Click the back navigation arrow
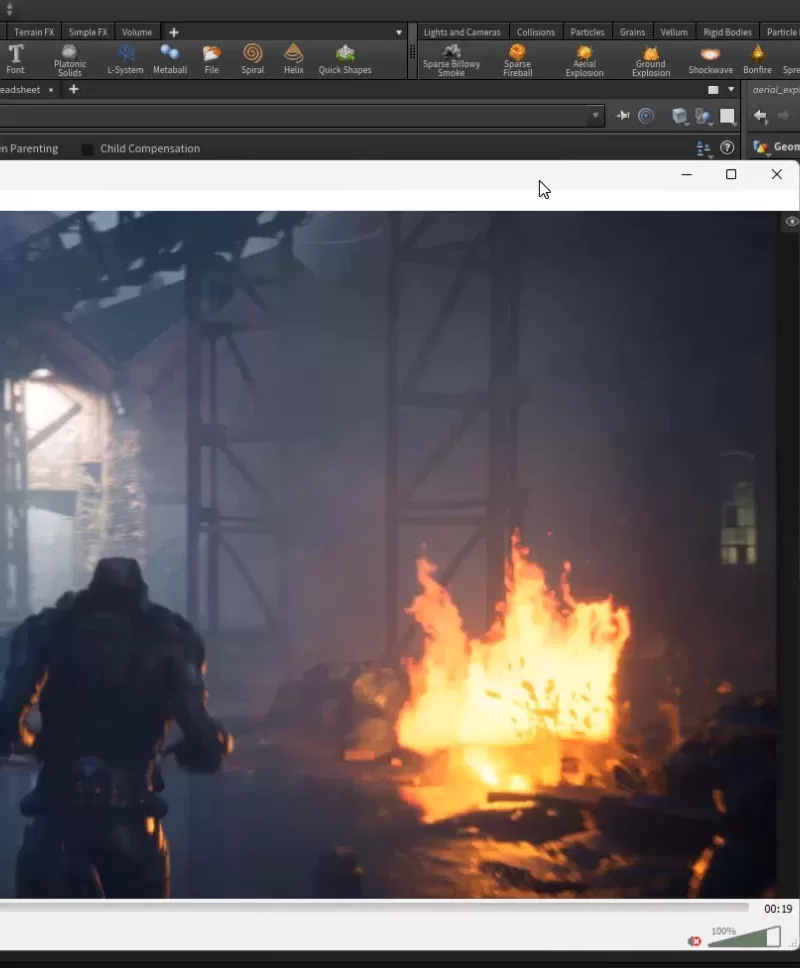 760,115
